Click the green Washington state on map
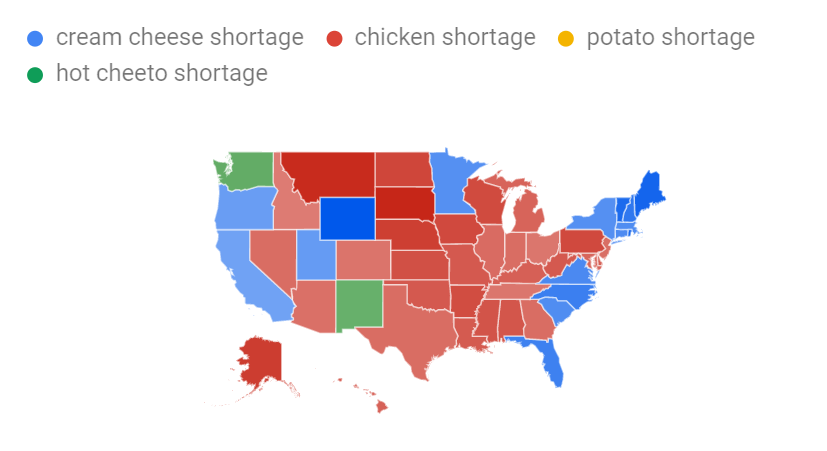This screenshot has width=827, height=451. click(248, 170)
